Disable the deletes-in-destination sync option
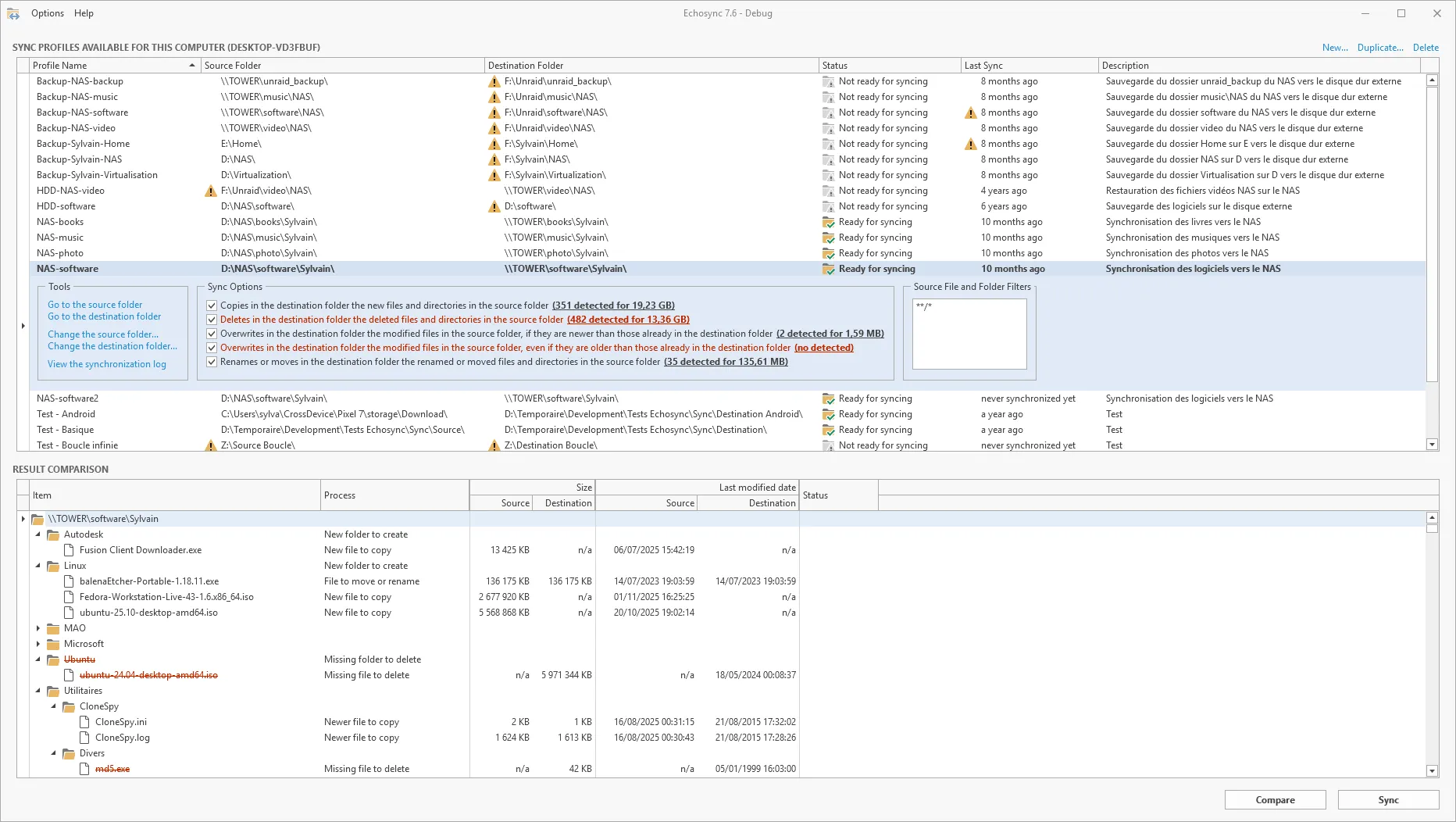Screen dimensions: 1456x822 tap(212, 320)
